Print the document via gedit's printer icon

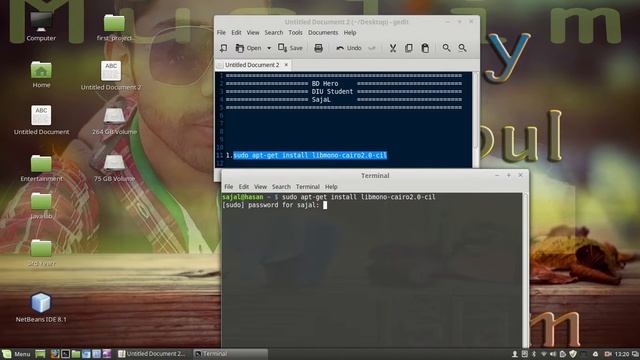[x=318, y=48]
